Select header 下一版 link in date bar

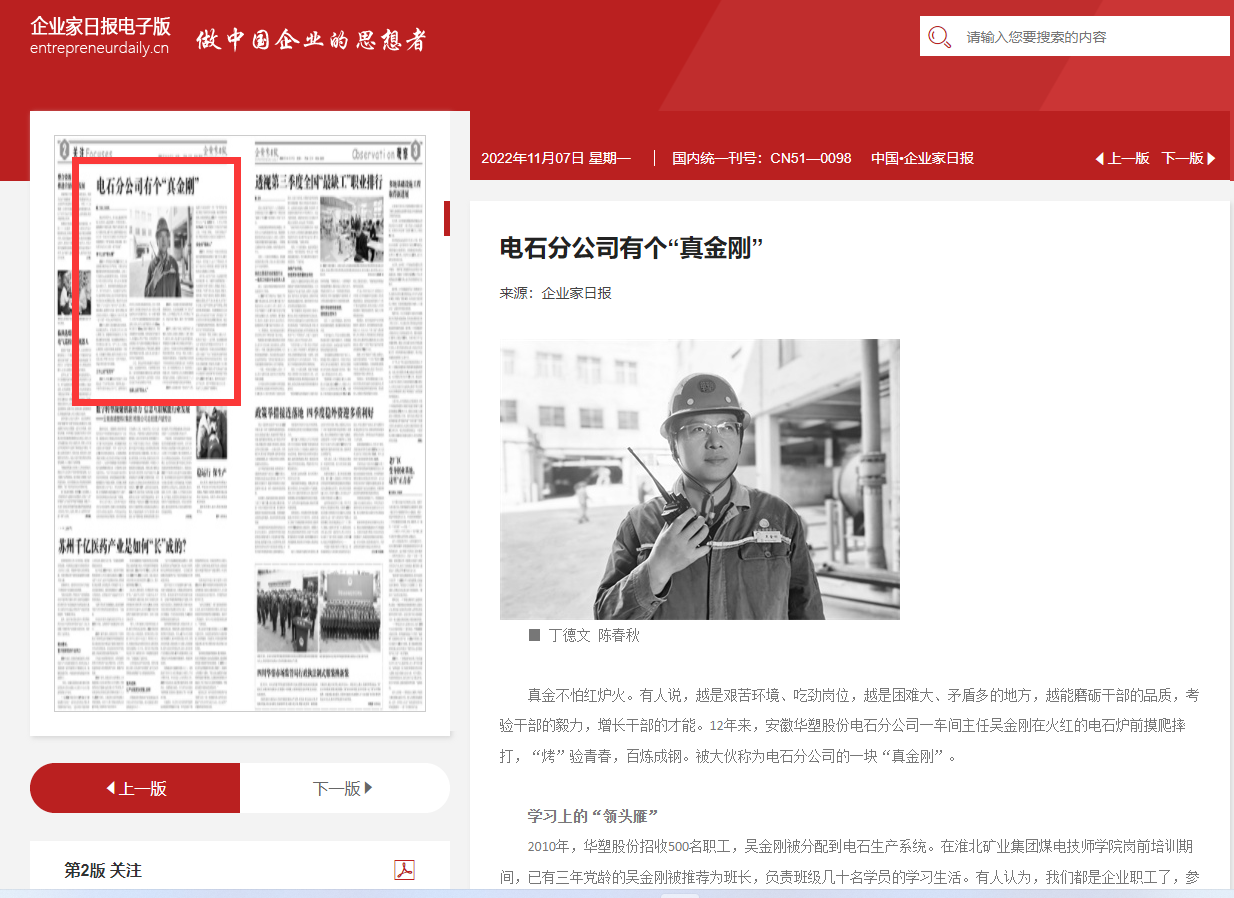click(x=1182, y=158)
